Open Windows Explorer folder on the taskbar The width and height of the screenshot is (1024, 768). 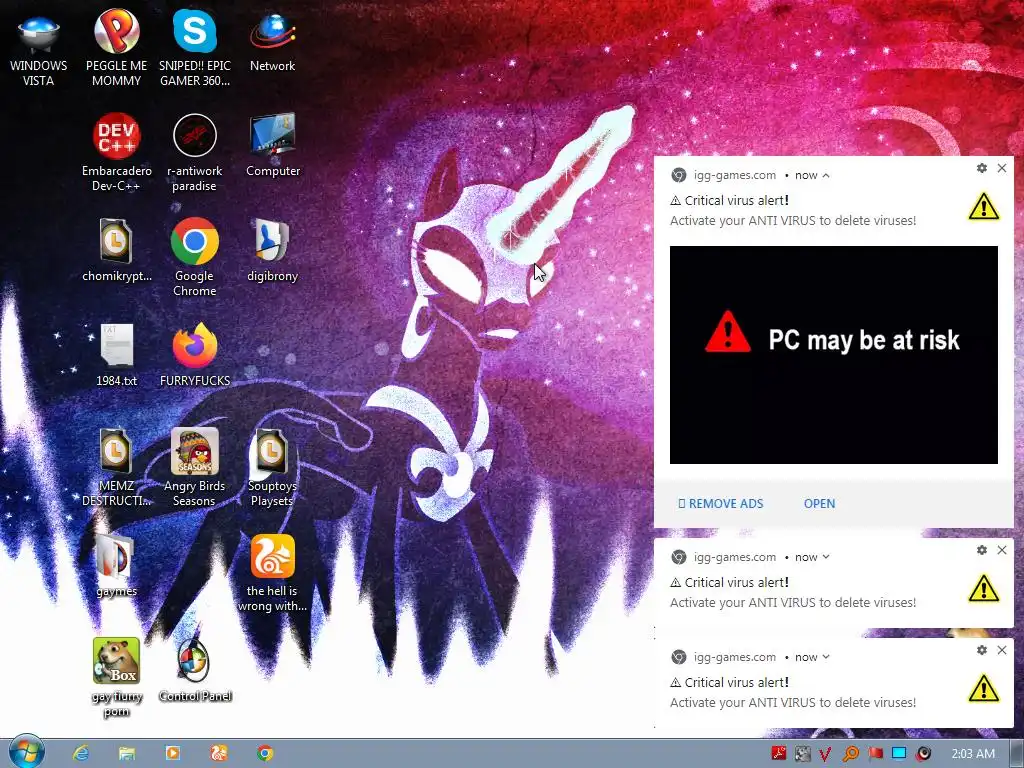(x=127, y=753)
